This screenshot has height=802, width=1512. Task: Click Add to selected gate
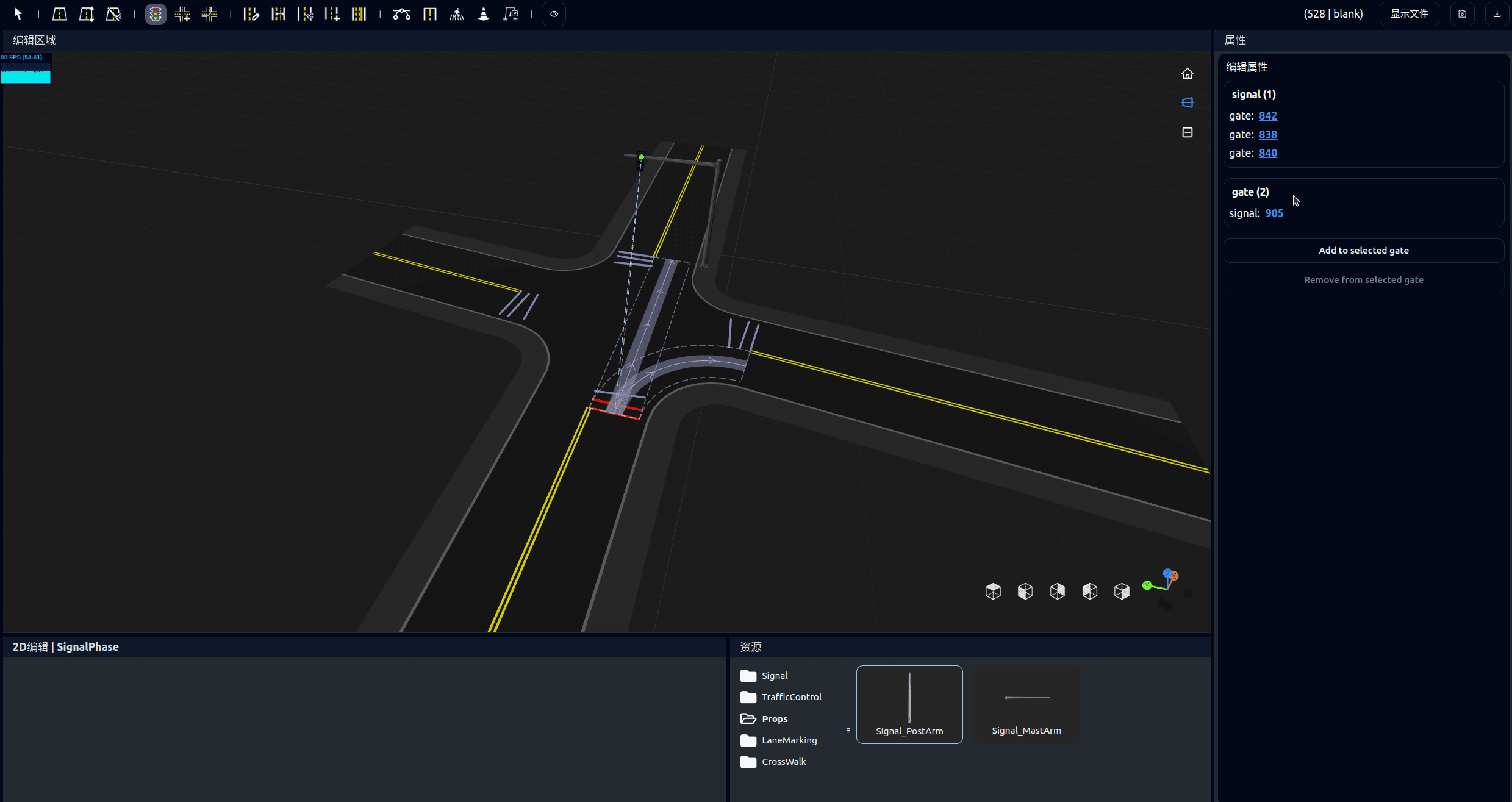click(x=1363, y=251)
